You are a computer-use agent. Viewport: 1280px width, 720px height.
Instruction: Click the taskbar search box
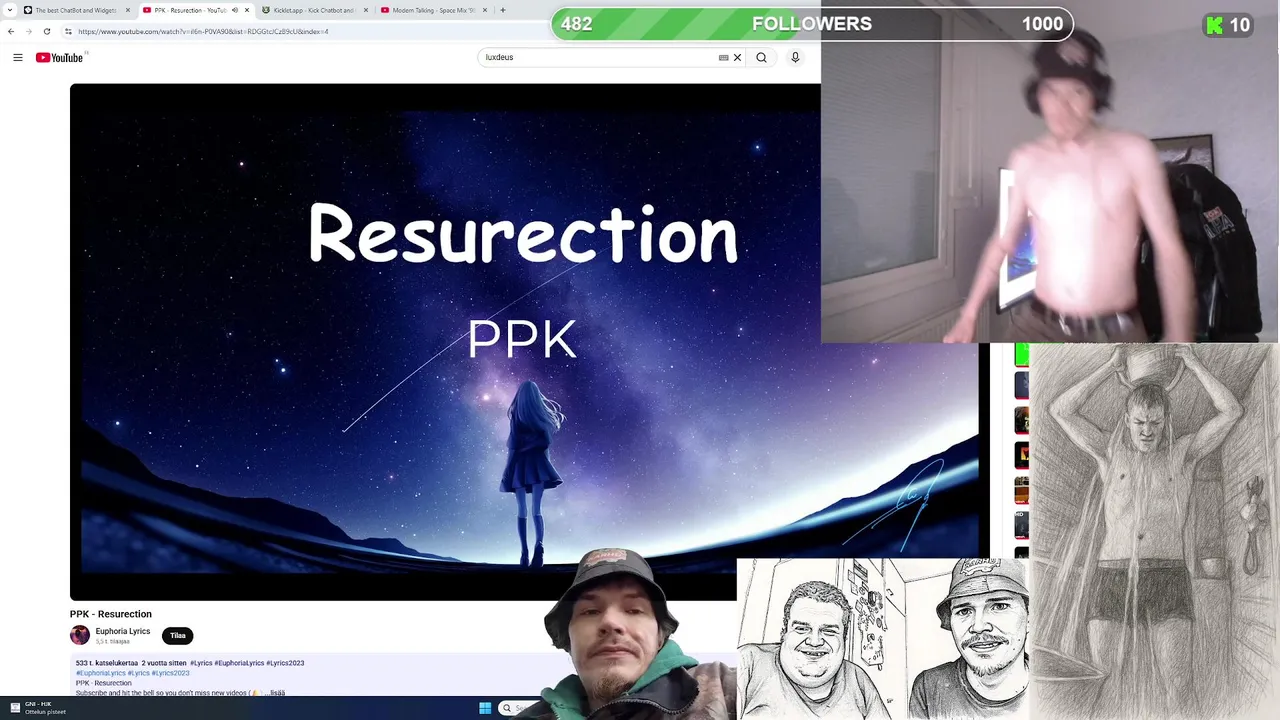(x=520, y=708)
